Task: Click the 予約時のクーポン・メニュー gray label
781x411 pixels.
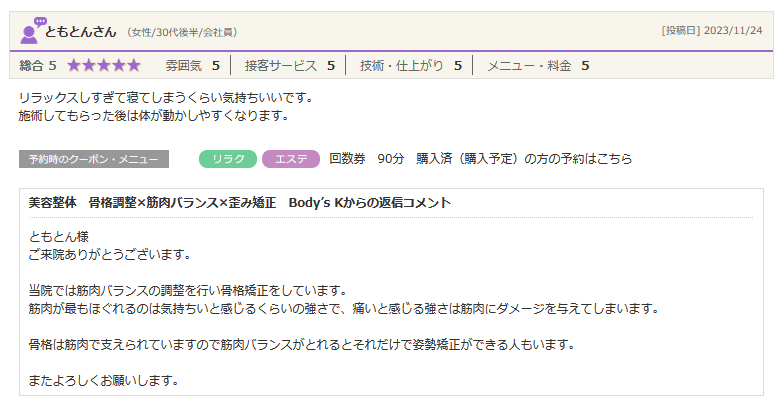Action: (94, 159)
